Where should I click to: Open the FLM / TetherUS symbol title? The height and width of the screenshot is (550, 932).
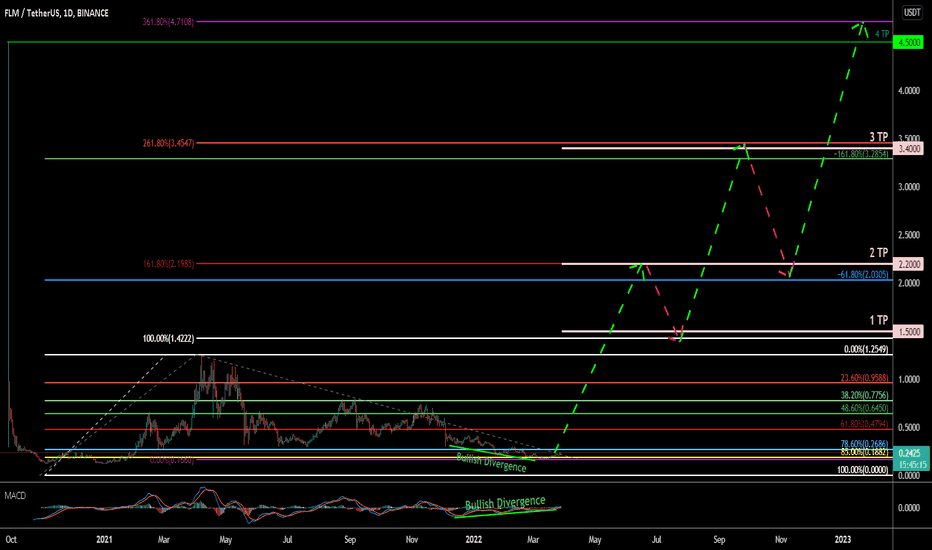pos(56,13)
